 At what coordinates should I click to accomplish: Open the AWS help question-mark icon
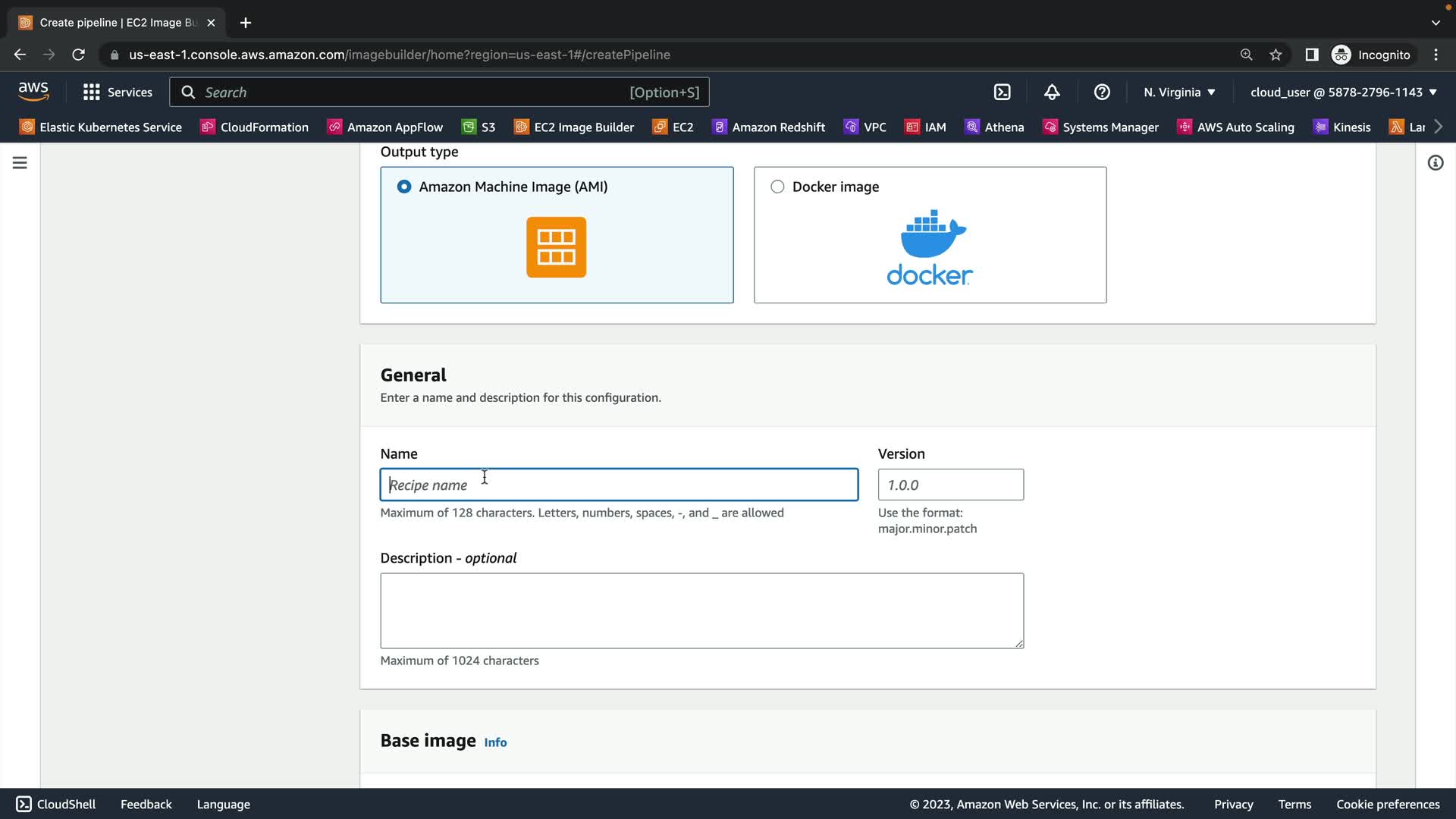pos(1102,93)
